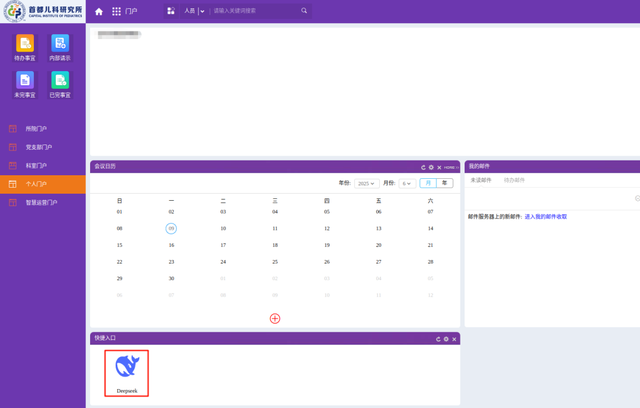This screenshot has width=640, height=408.
Task: Select date 29 in the calendar
Action: (120, 279)
